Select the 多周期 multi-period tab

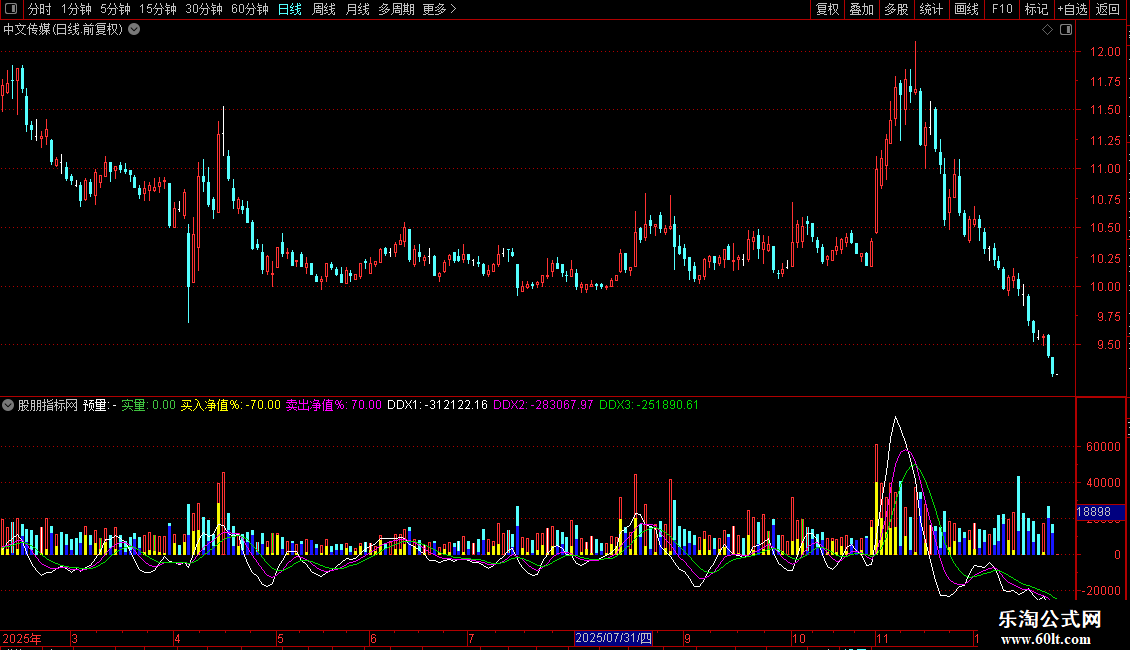point(396,9)
